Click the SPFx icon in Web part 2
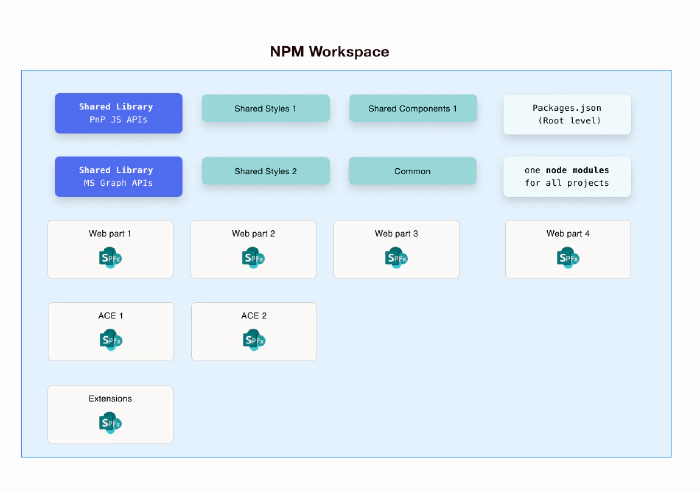The width and height of the screenshot is (700, 491). (x=253, y=257)
